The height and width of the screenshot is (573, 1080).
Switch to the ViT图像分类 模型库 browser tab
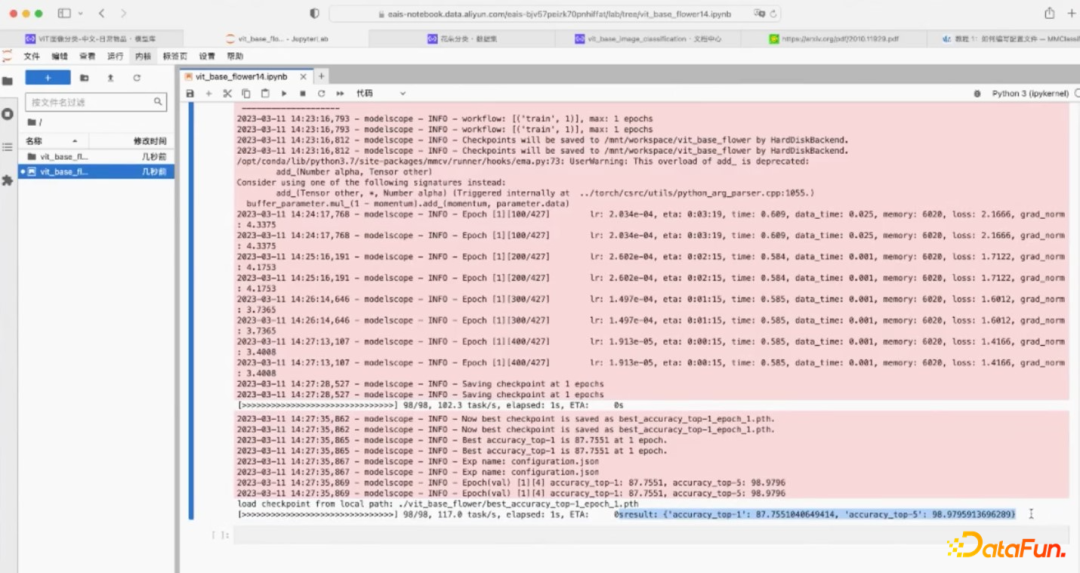pyautogui.click(x=92, y=39)
